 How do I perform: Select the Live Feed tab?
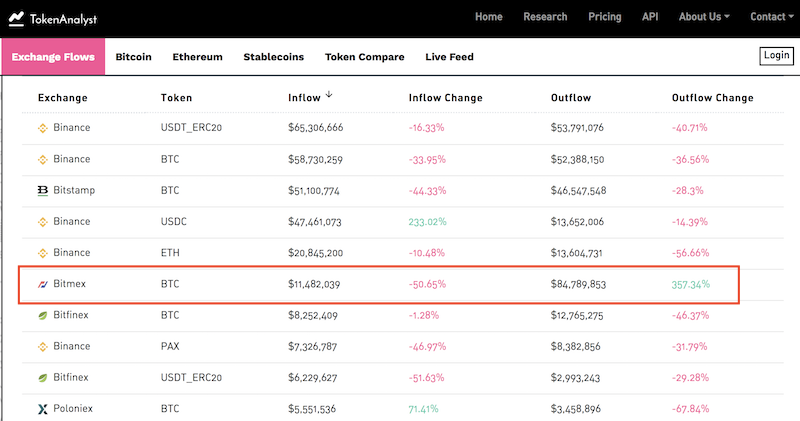click(x=449, y=57)
